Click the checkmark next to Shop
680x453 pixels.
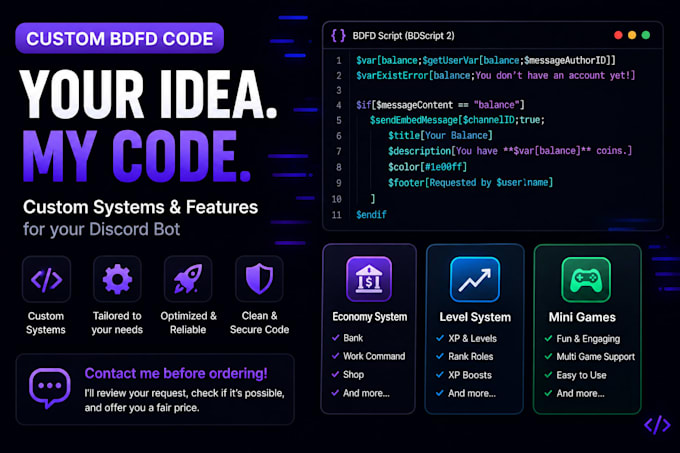[335, 374]
